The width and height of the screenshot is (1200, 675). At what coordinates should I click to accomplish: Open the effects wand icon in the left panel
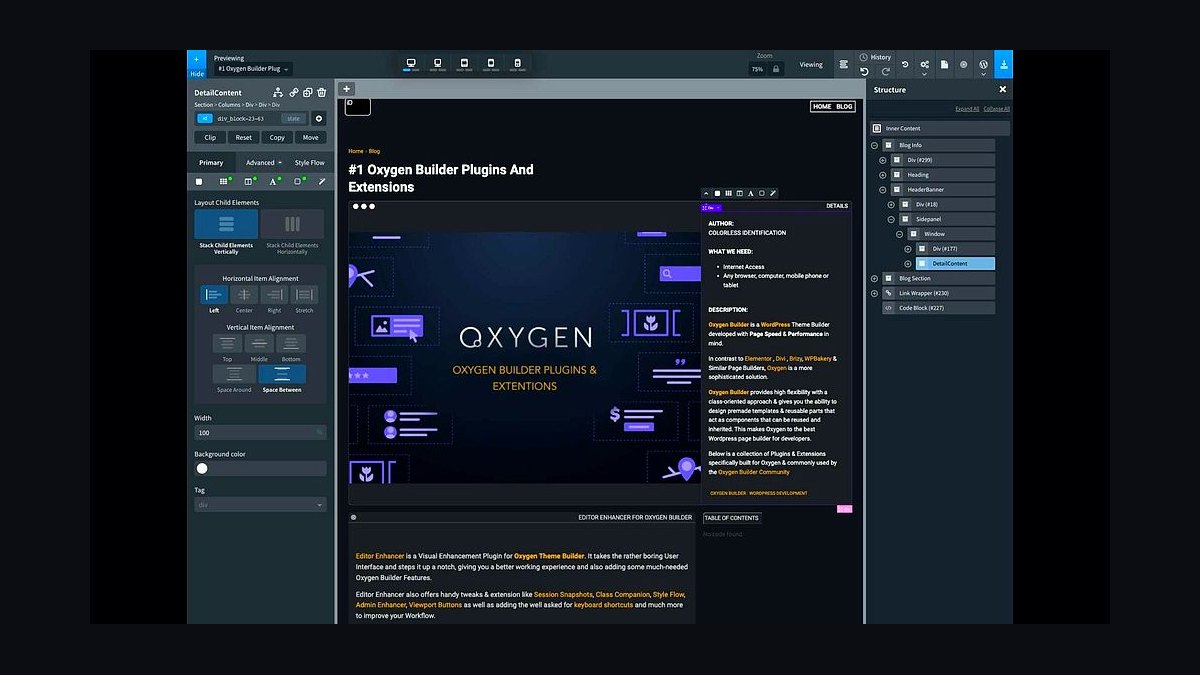(322, 181)
